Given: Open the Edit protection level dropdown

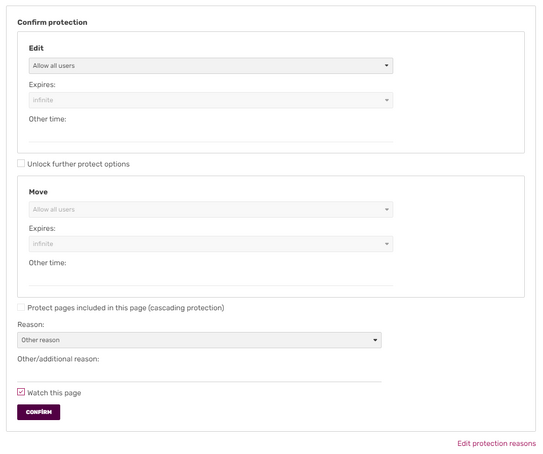Looking at the screenshot, I should [x=211, y=66].
